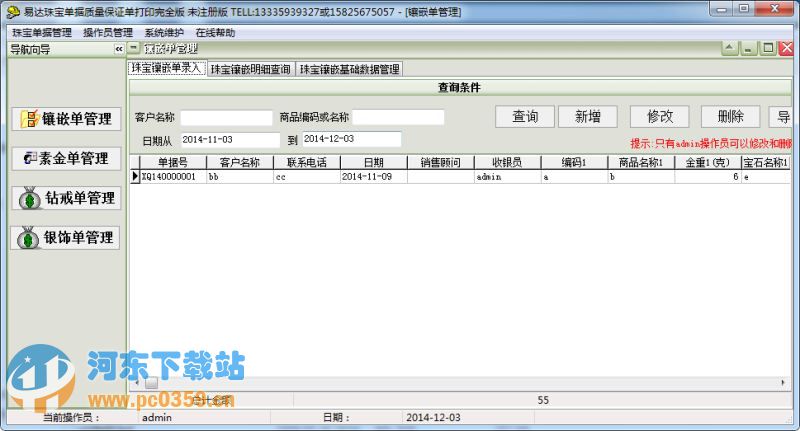Click the partially visible 导 export button
This screenshot has height=431, width=800.
pos(781,117)
